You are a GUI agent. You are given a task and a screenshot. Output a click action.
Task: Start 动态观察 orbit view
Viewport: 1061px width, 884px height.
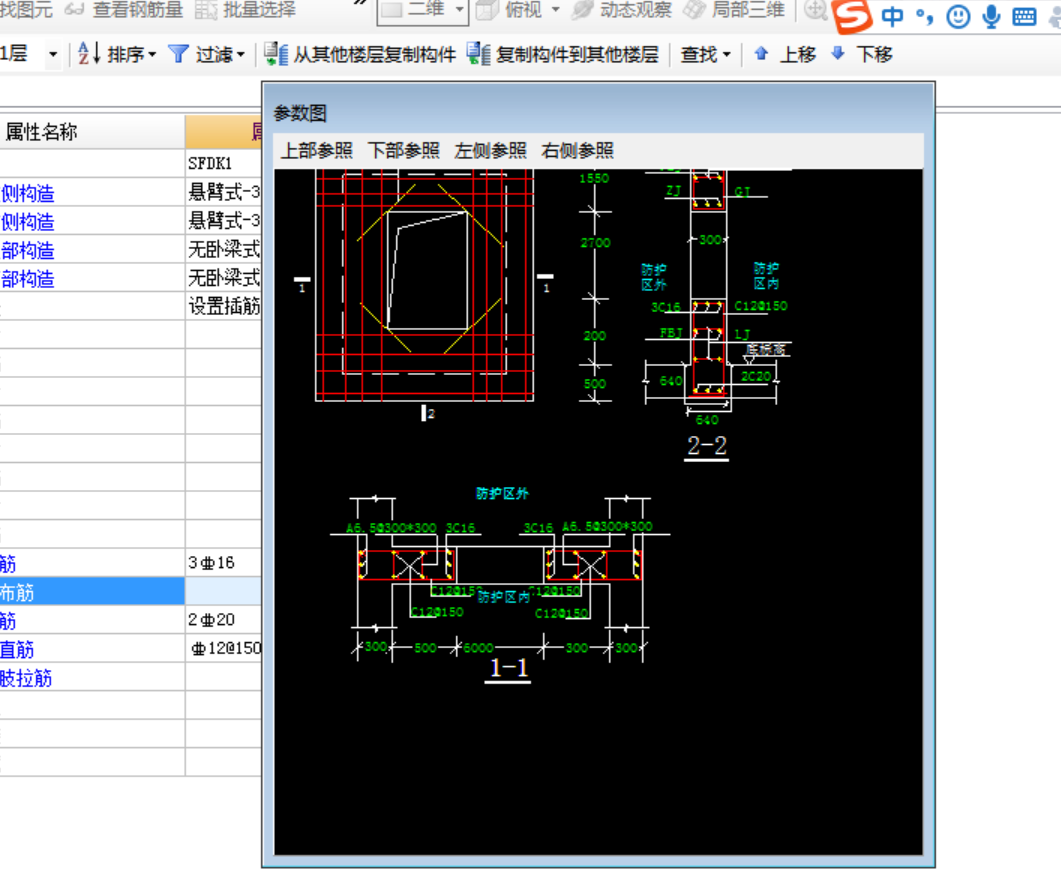[x=622, y=9]
